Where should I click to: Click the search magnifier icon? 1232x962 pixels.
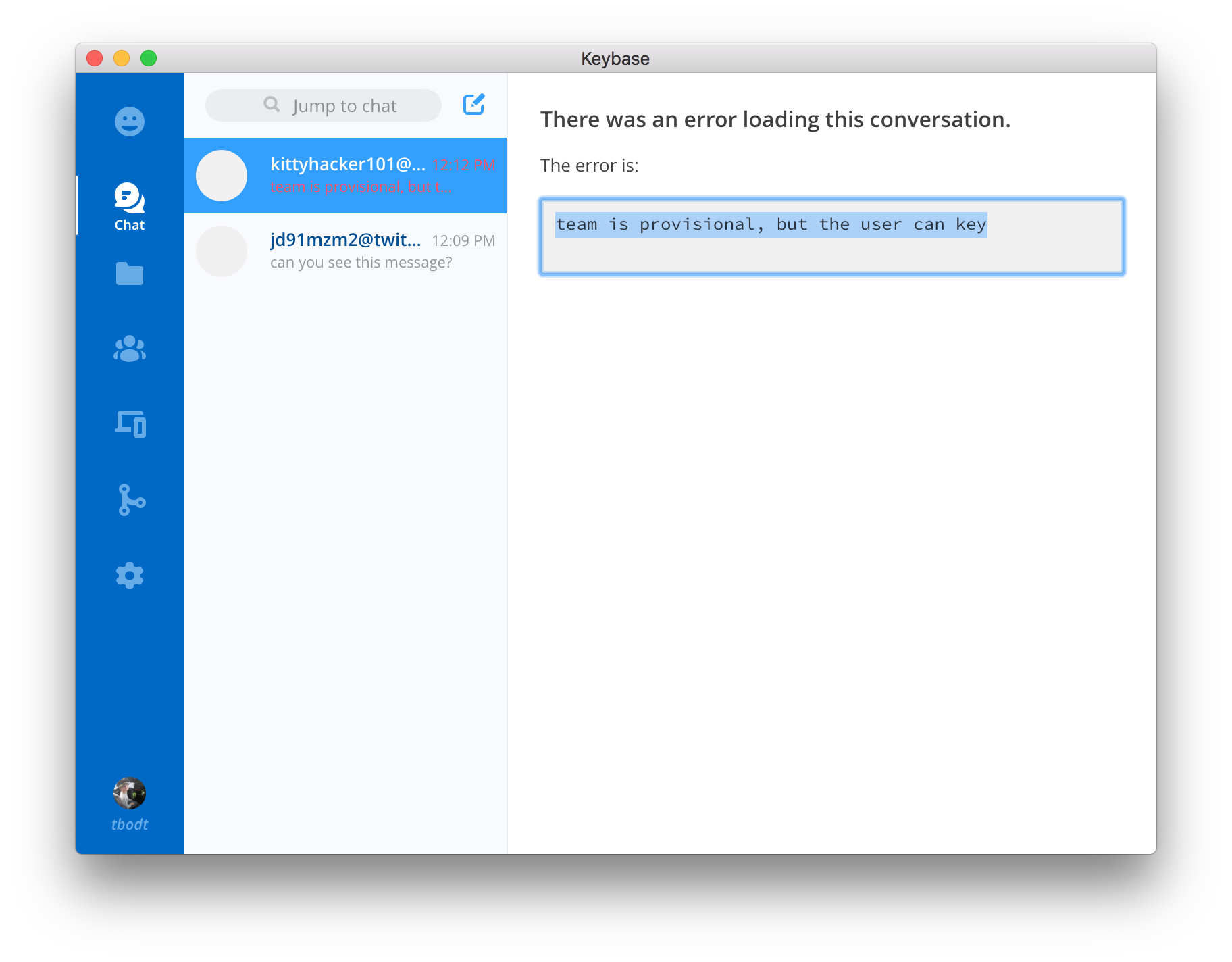[272, 104]
